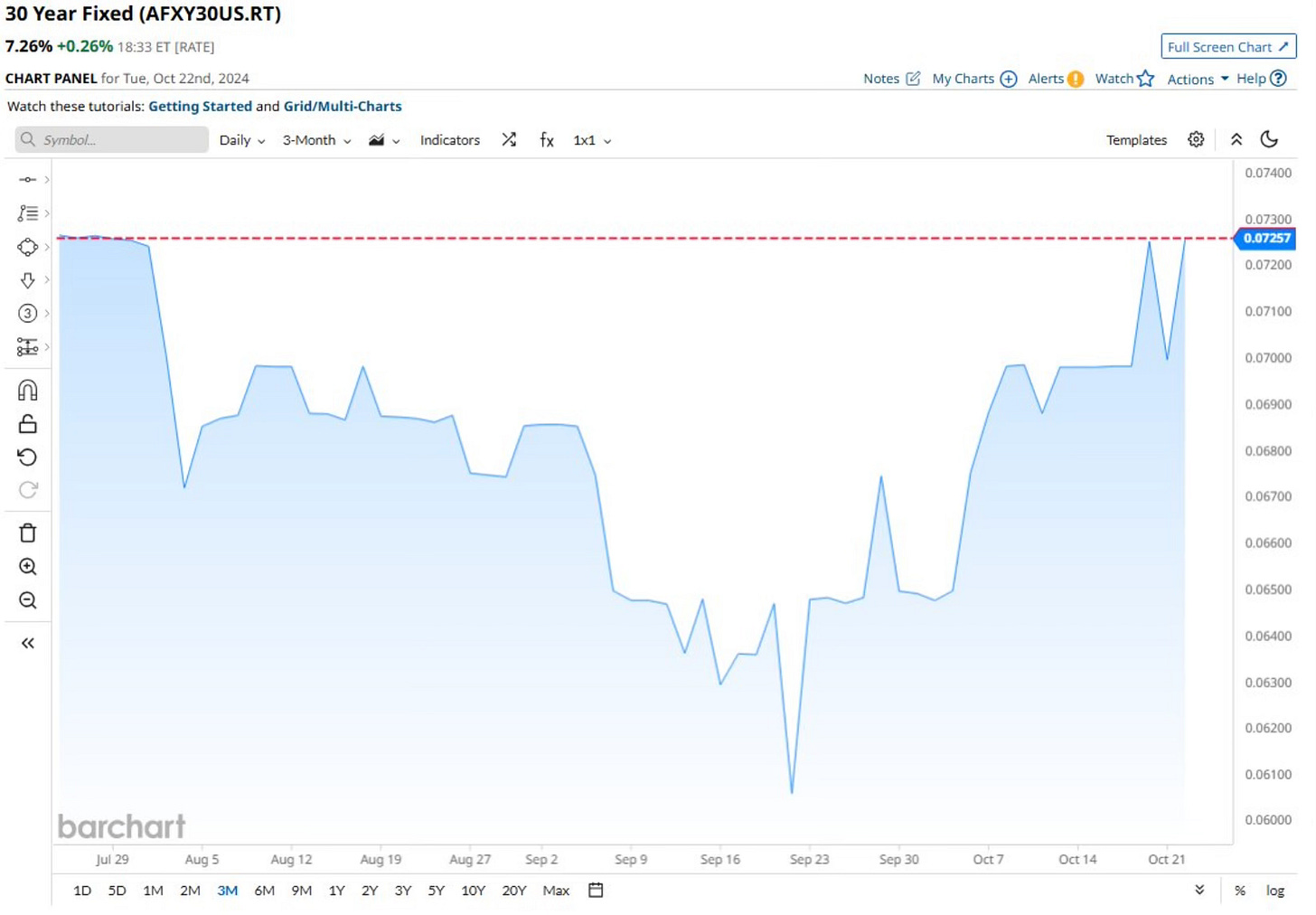Viewport: 1316px width, 915px height.
Task: Open the Help question link
Action: (x=1262, y=79)
